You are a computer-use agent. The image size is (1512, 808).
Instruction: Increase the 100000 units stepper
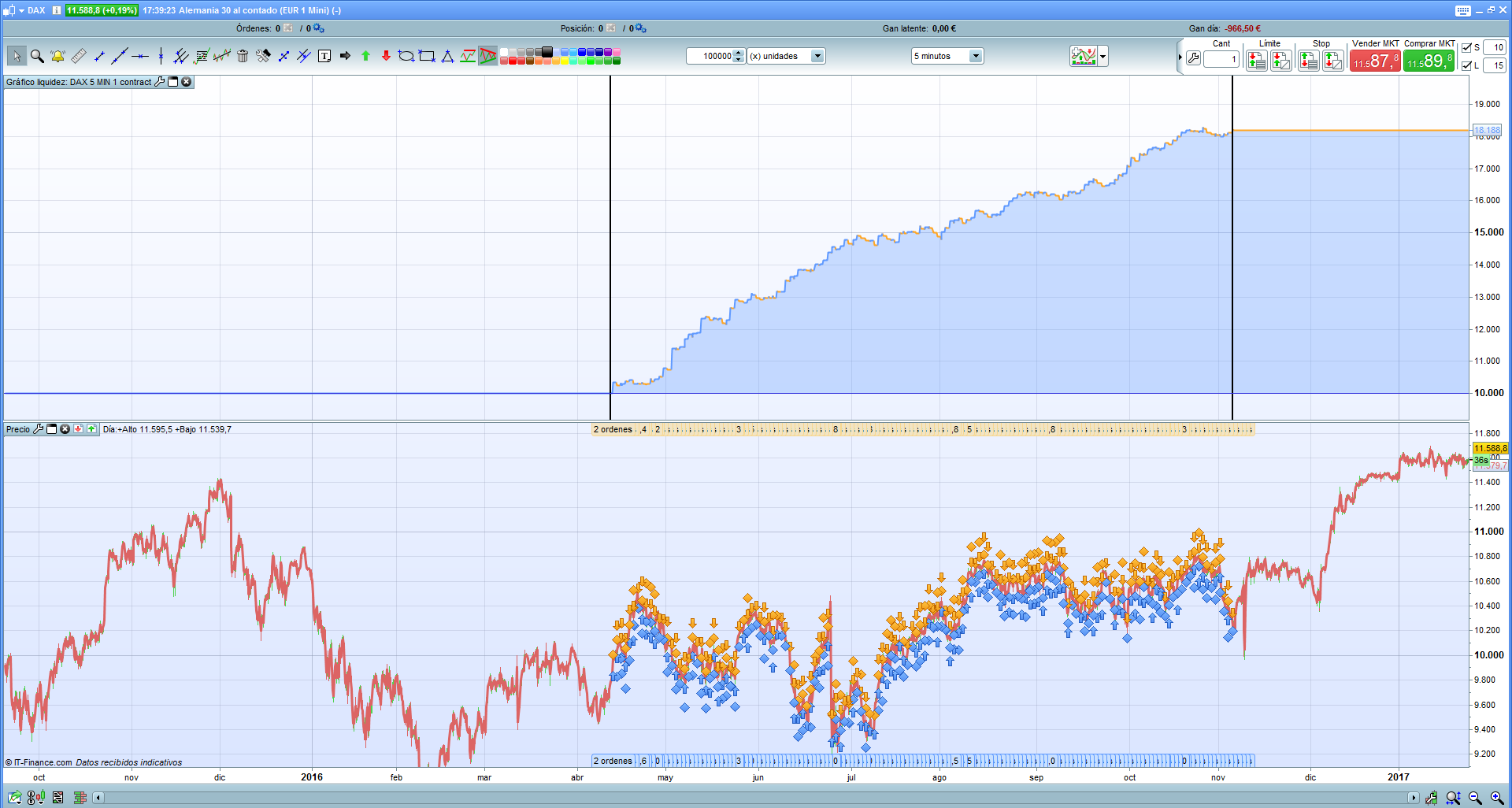(739, 53)
